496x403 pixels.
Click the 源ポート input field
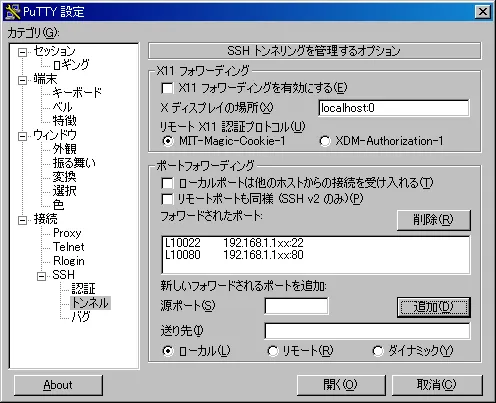[x=296, y=306]
